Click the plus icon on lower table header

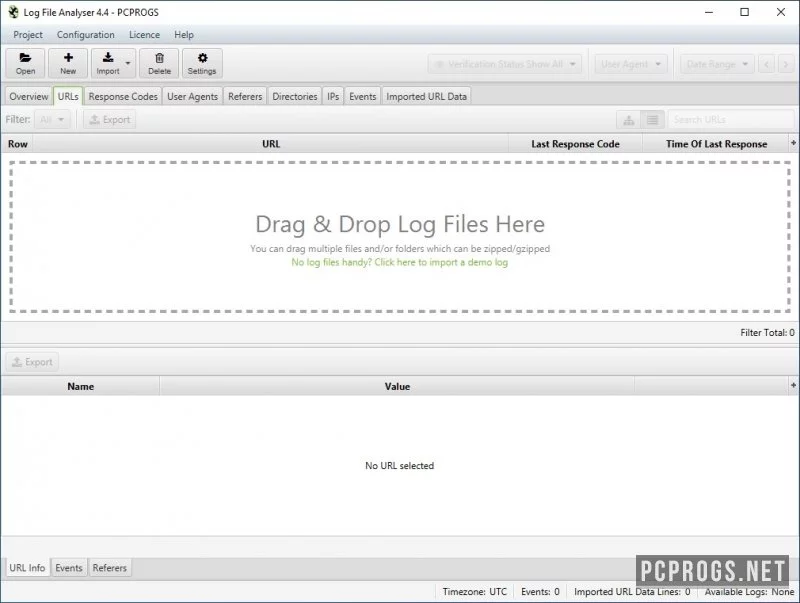(793, 386)
